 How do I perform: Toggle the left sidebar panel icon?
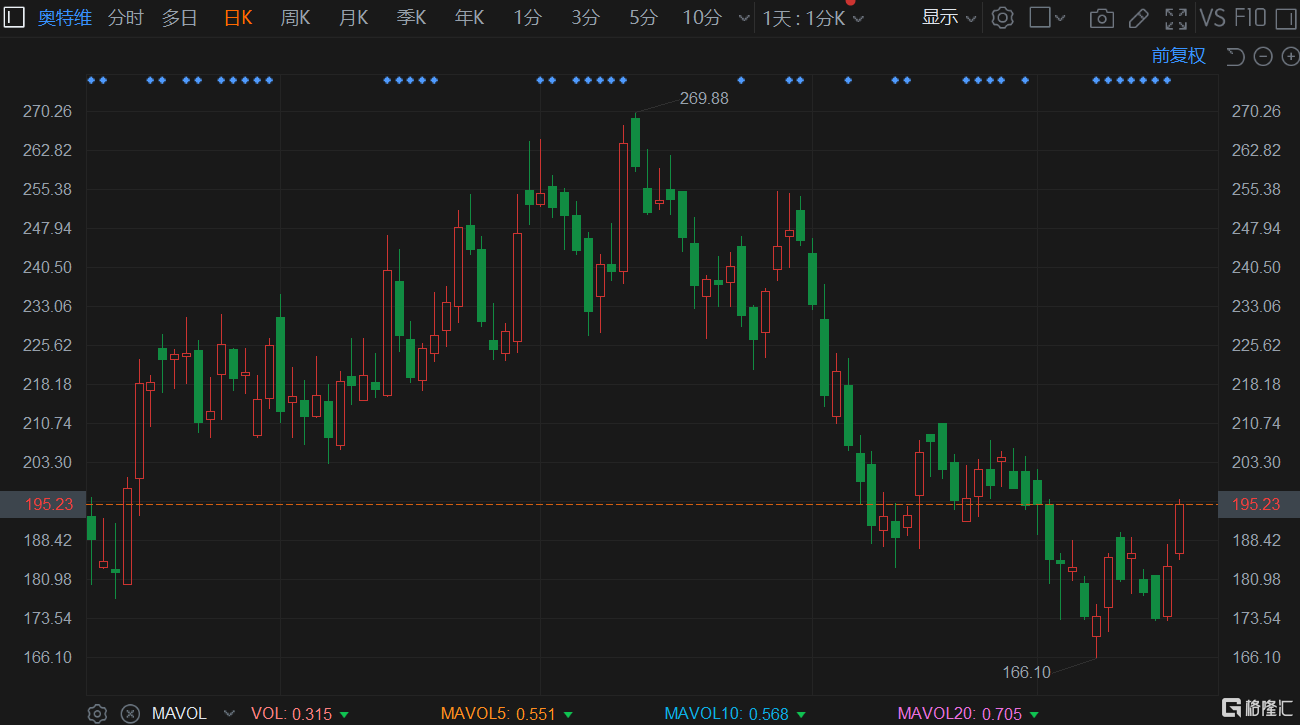pos(14,17)
